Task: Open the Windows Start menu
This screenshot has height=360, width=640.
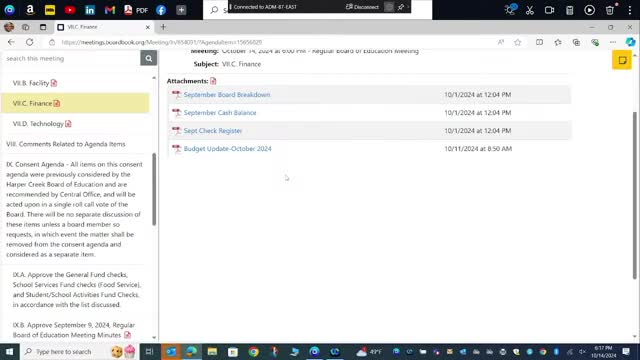Action: tap(9, 351)
